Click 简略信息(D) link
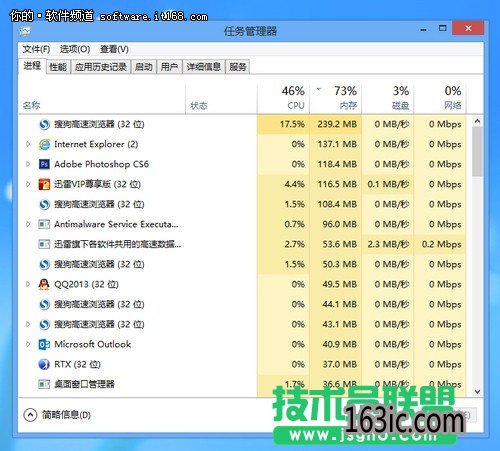This screenshot has width=500, height=451. click(x=66, y=415)
